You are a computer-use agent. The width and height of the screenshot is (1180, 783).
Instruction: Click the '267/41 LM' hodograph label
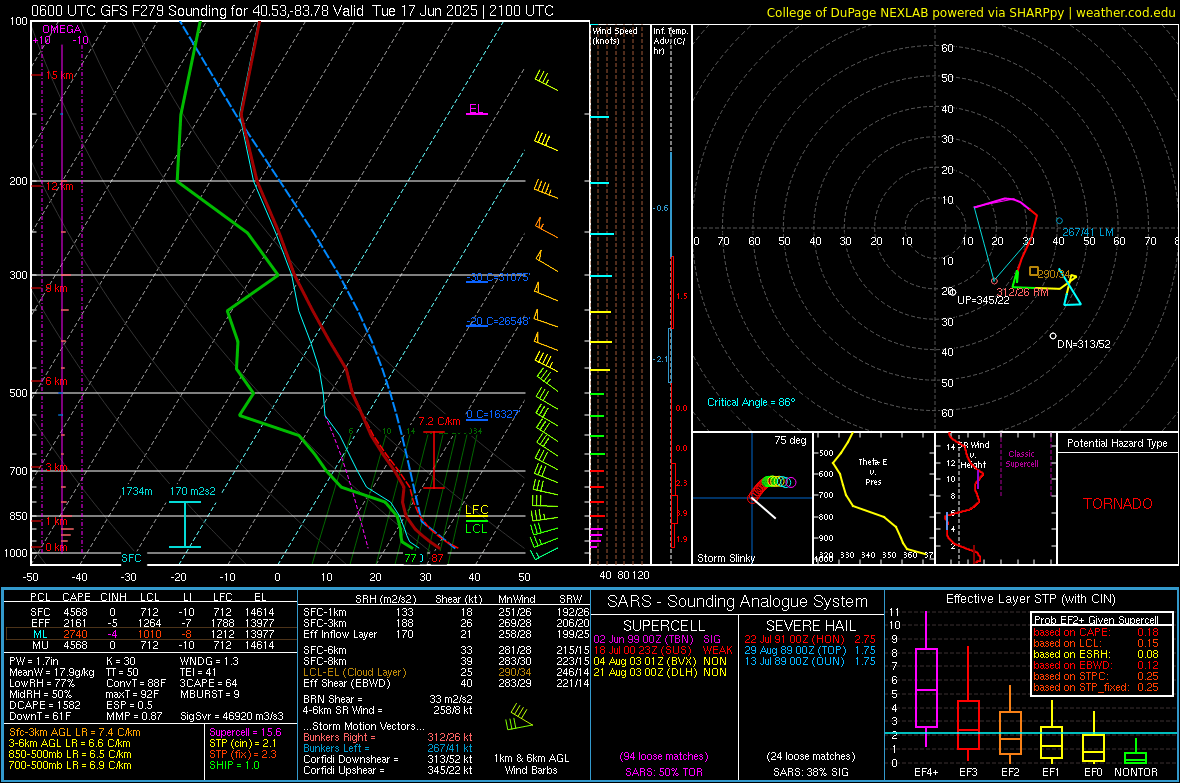[1088, 232]
